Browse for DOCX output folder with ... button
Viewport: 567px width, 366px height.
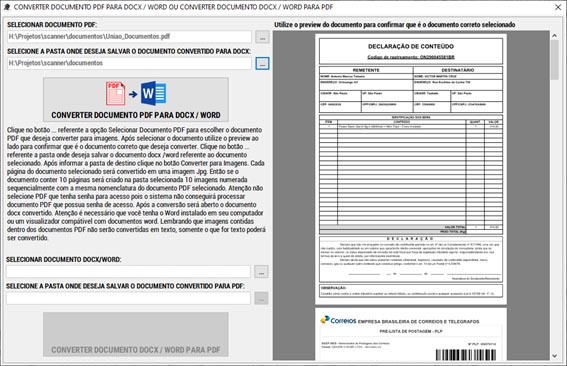tap(262, 63)
